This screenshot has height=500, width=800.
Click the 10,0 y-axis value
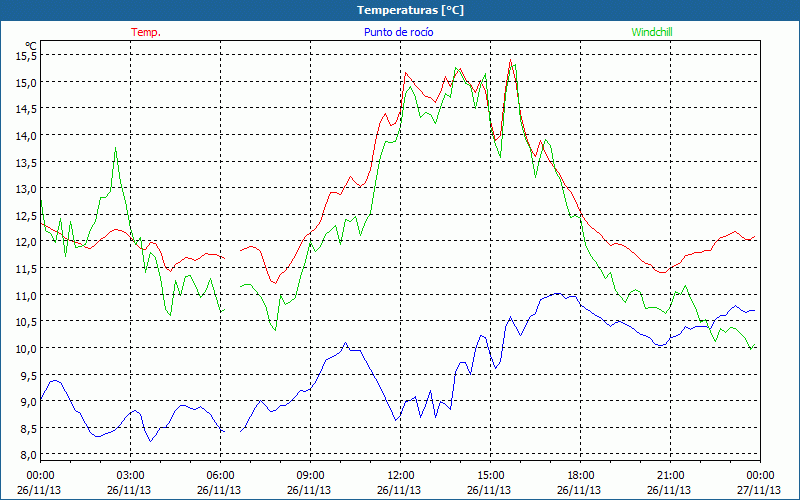pos(27,348)
